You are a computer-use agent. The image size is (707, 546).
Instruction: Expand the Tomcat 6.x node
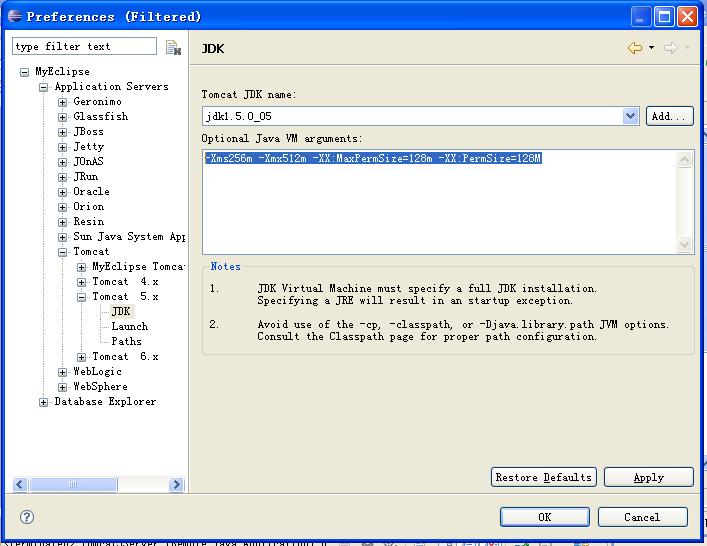pyautogui.click(x=81, y=357)
